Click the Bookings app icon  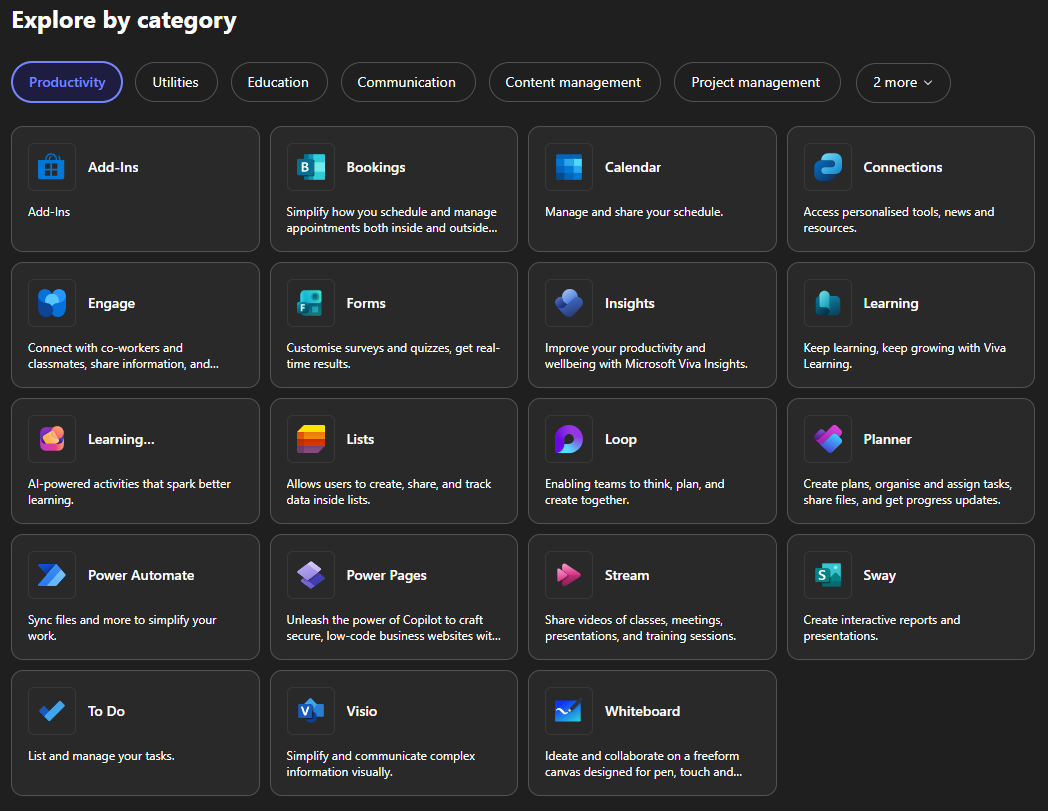click(310, 167)
